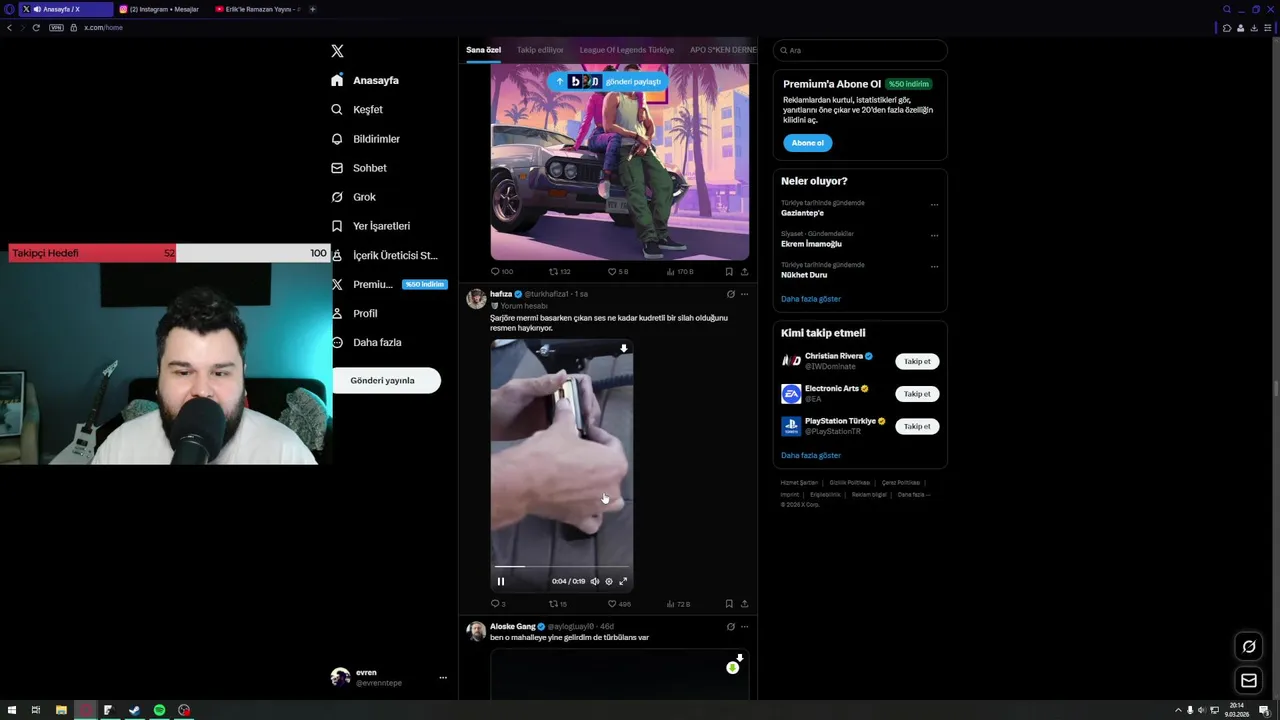
Task: Mute the hafıza video sound
Action: [x=594, y=581]
